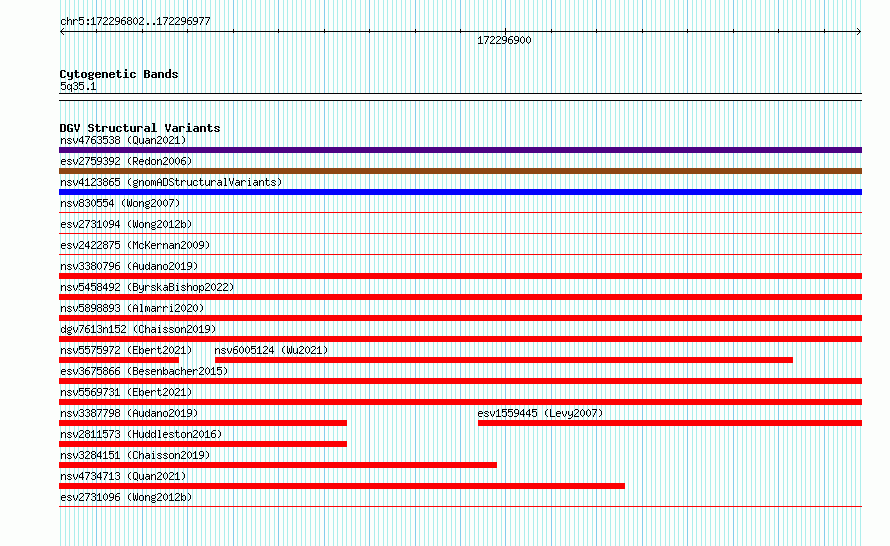The height and width of the screenshot is (546, 890).
Task: Click the short red bar under nsv5575972
Action: tap(119, 360)
